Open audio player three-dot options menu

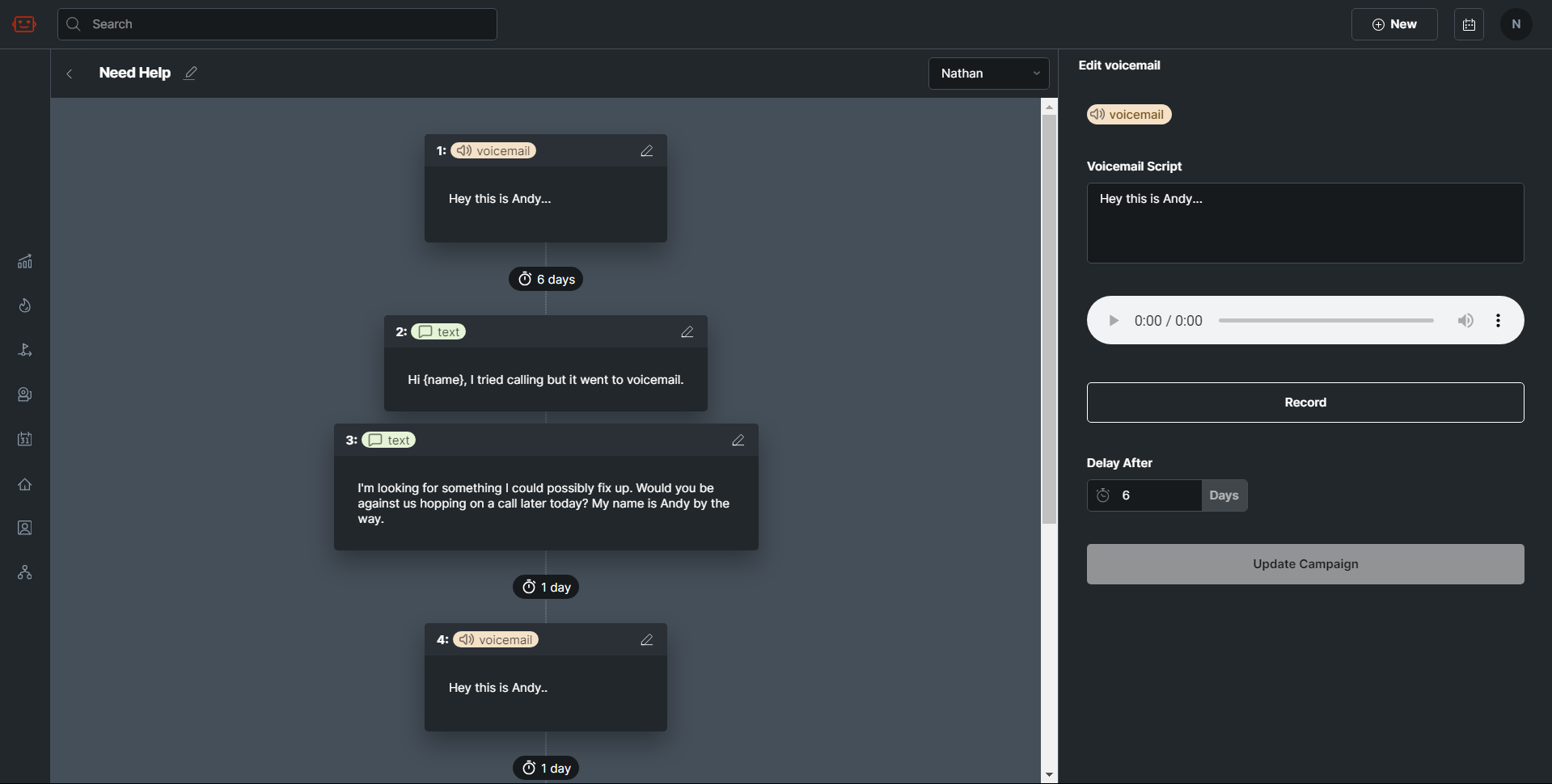click(x=1498, y=321)
